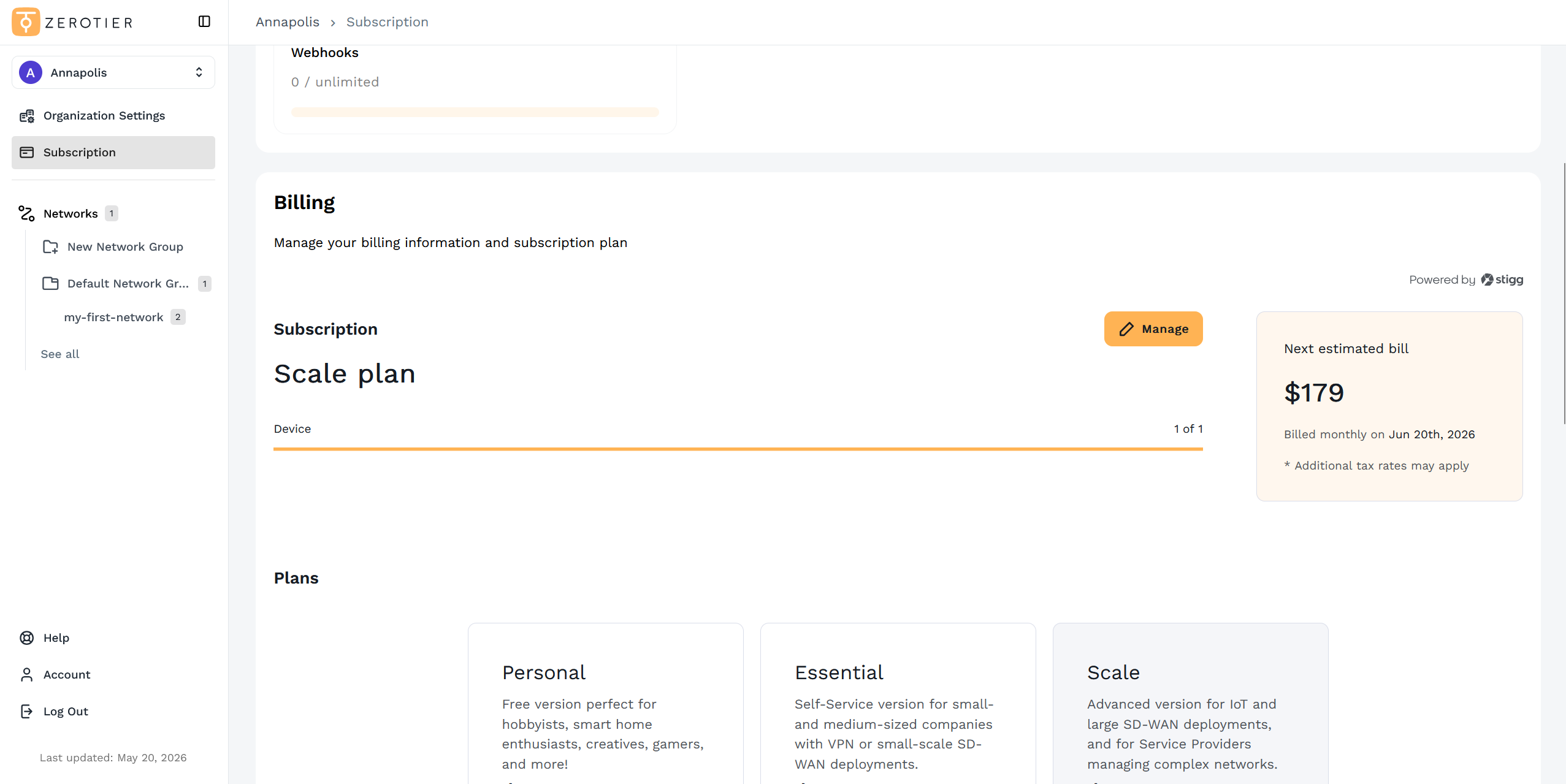Open the Annapolis organization switcher
This screenshot has height=784, width=1566.
click(113, 72)
